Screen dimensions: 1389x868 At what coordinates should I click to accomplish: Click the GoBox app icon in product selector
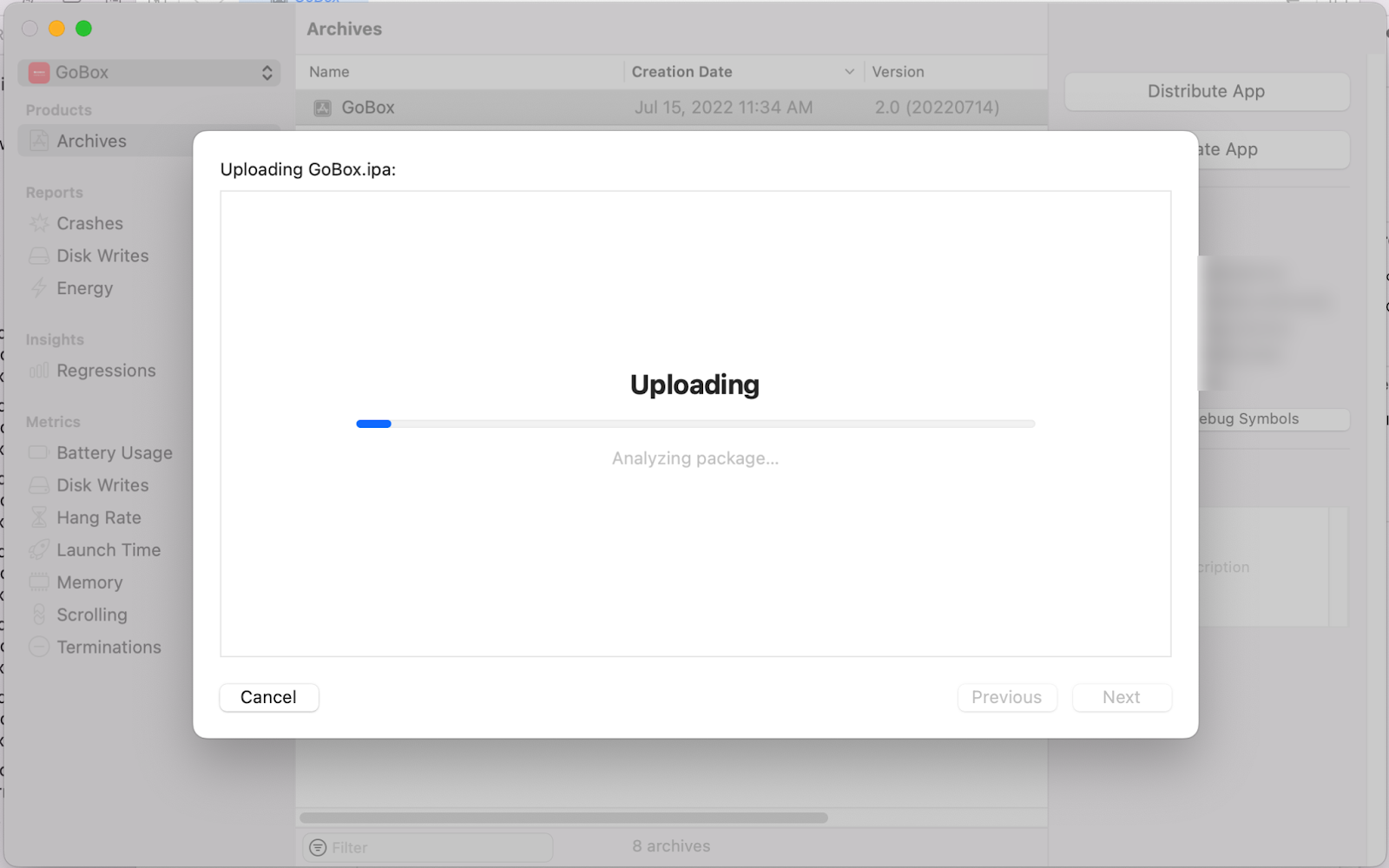[39, 73]
